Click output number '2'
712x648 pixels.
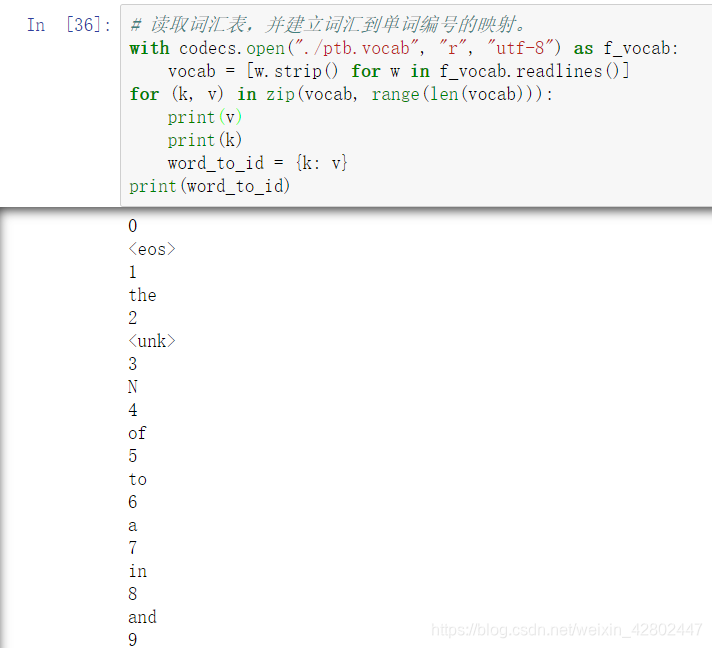133,318
